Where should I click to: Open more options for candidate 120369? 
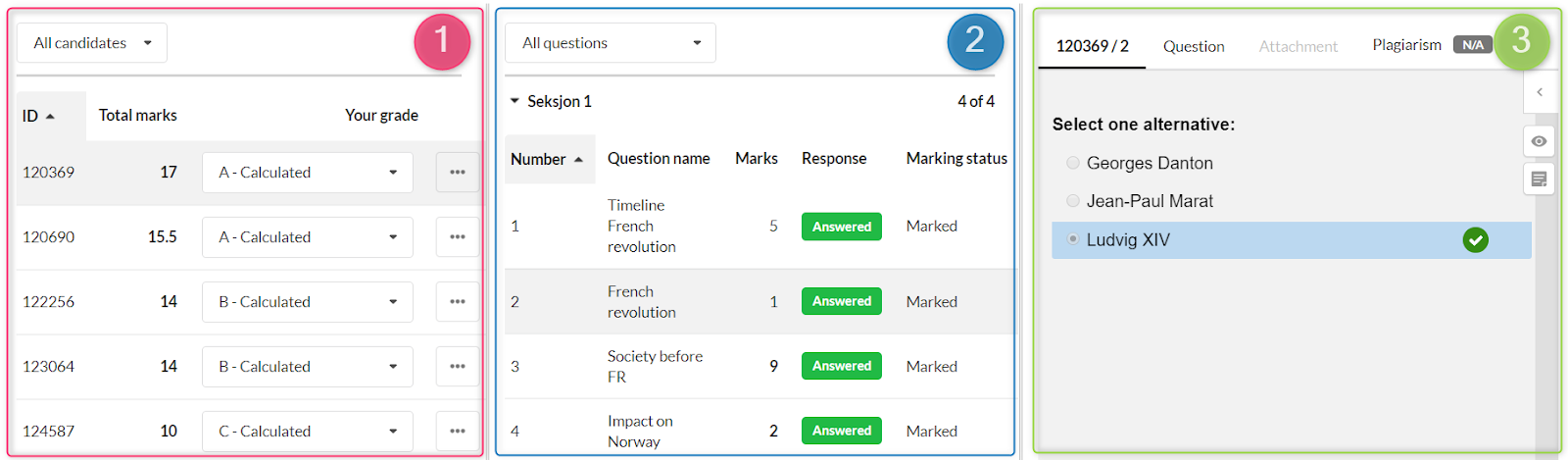458,173
